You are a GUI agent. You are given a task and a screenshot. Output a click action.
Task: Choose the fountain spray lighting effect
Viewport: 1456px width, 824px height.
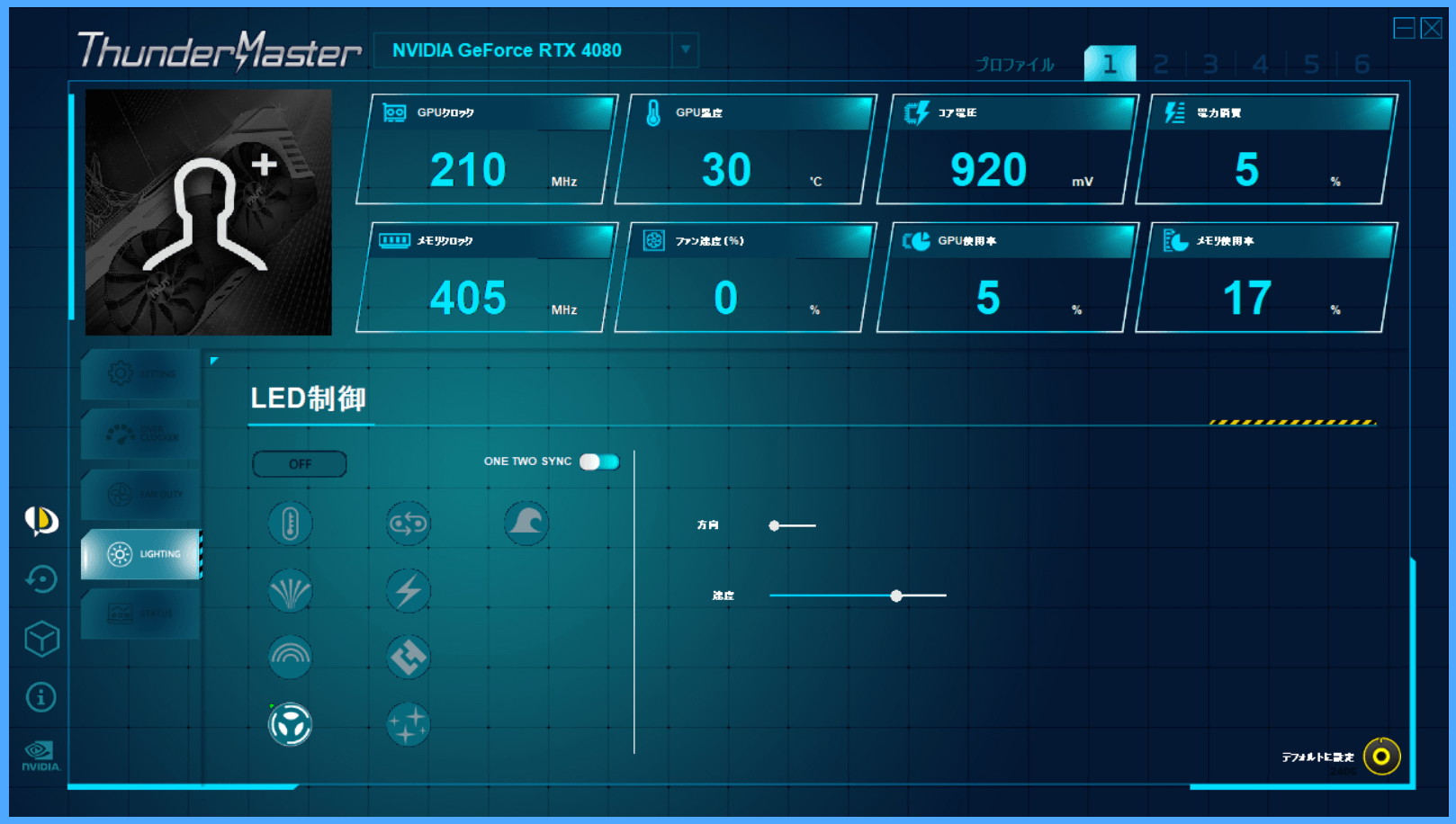(290, 591)
